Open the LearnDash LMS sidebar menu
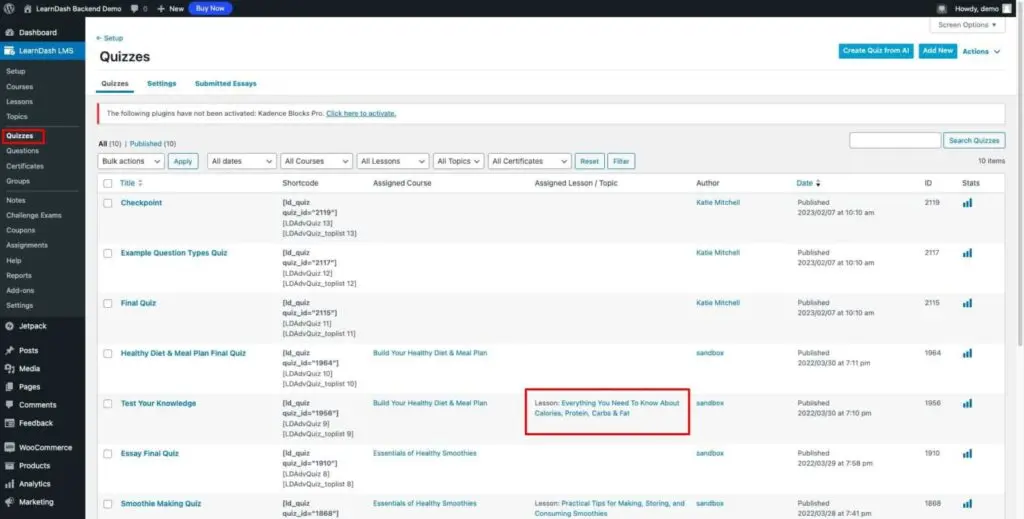 pyautogui.click(x=42, y=50)
